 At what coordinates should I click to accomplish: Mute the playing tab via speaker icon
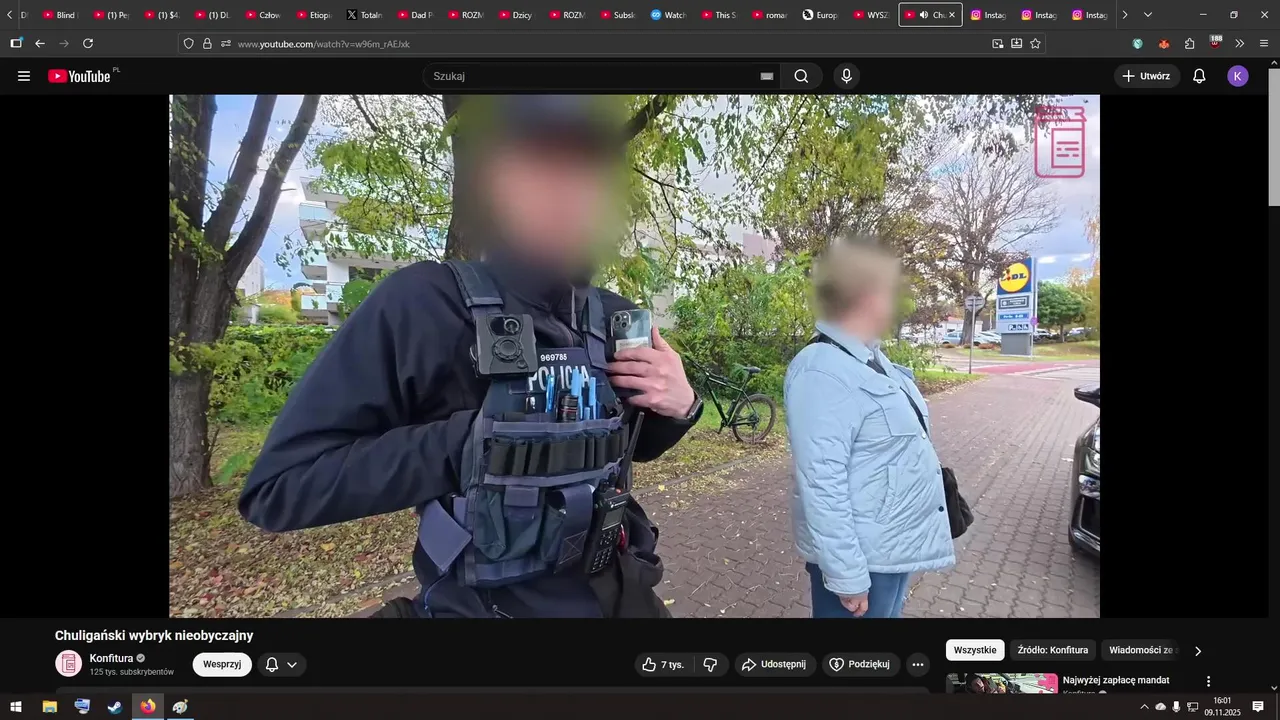point(924,15)
